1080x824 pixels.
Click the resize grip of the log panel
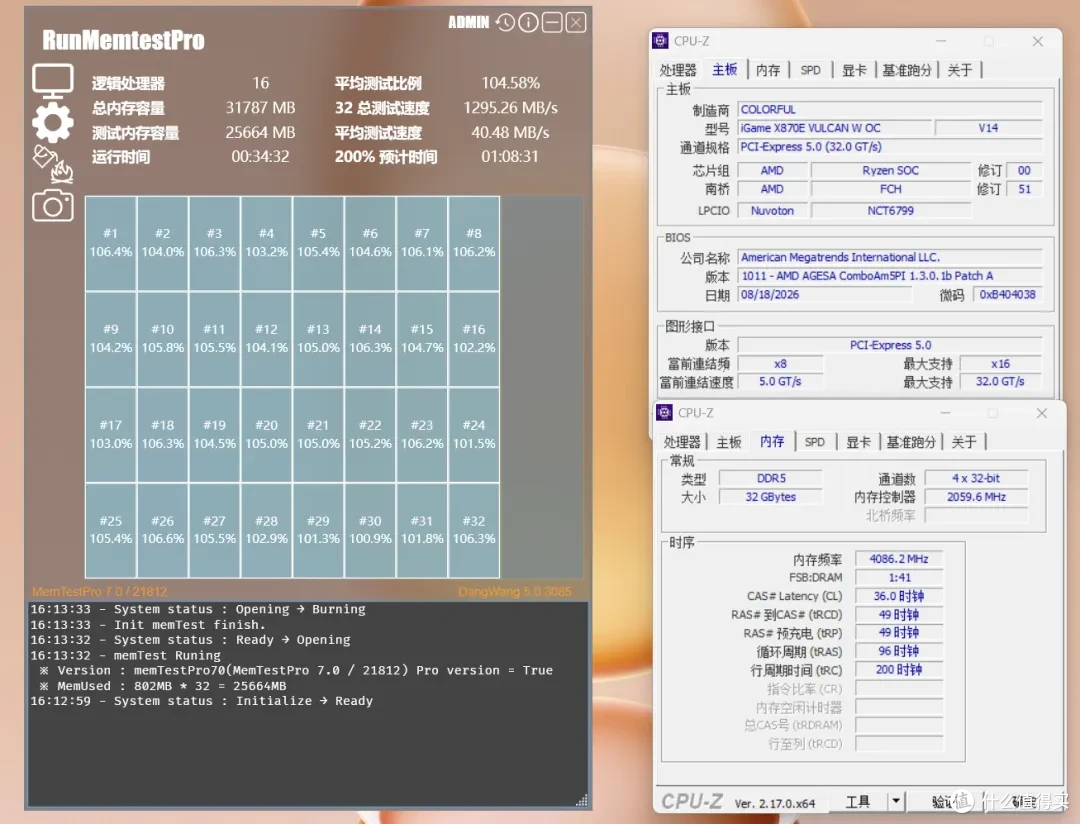pos(582,800)
